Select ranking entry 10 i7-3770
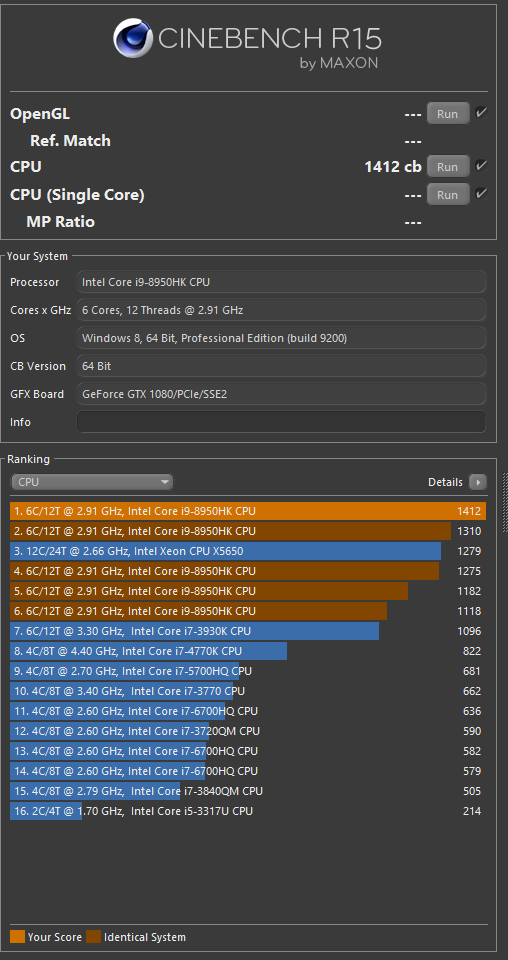Image resolution: width=508 pixels, height=960 pixels. (x=248, y=691)
